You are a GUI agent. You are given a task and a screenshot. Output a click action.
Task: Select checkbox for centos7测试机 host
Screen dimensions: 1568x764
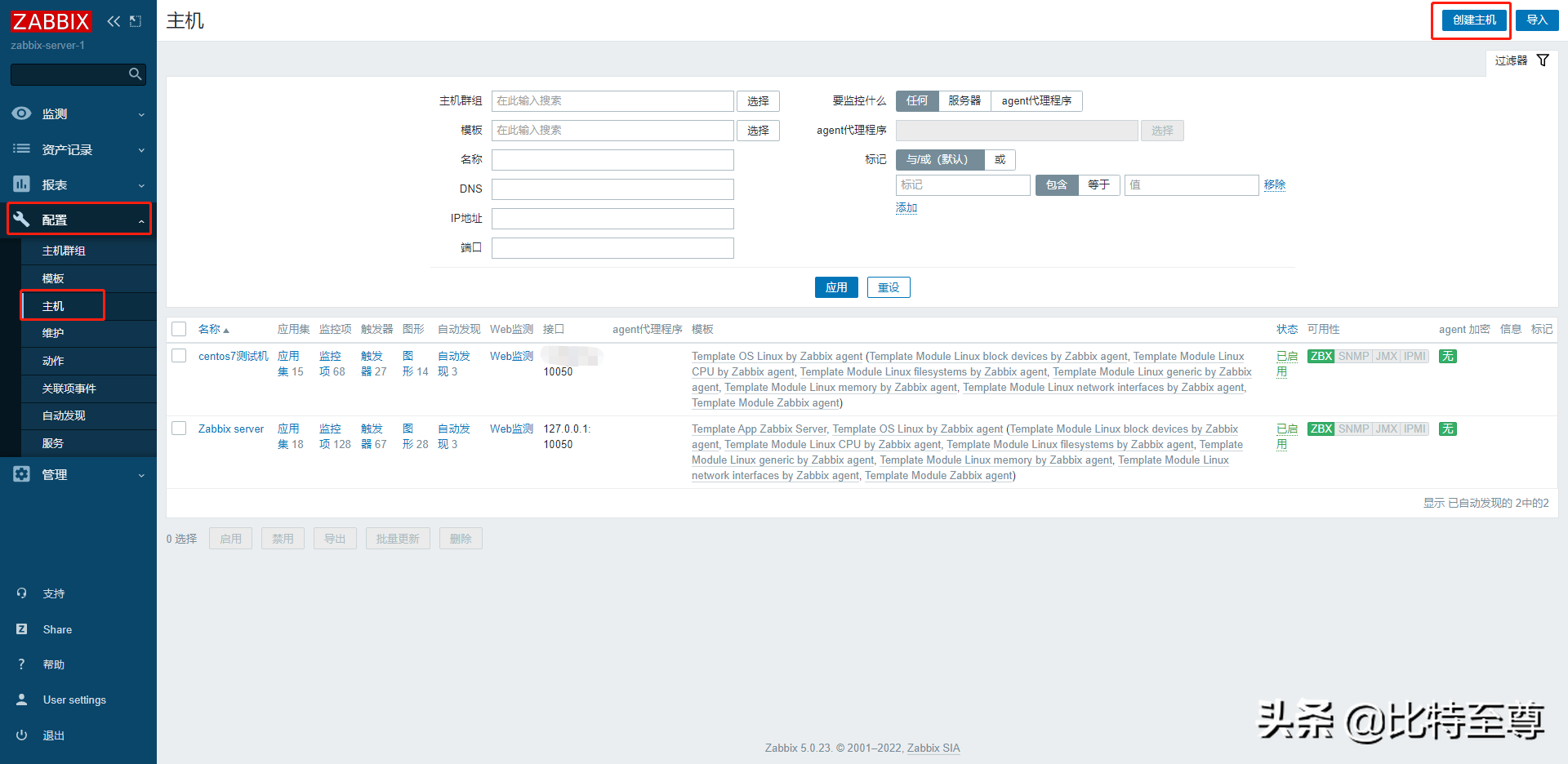(179, 356)
